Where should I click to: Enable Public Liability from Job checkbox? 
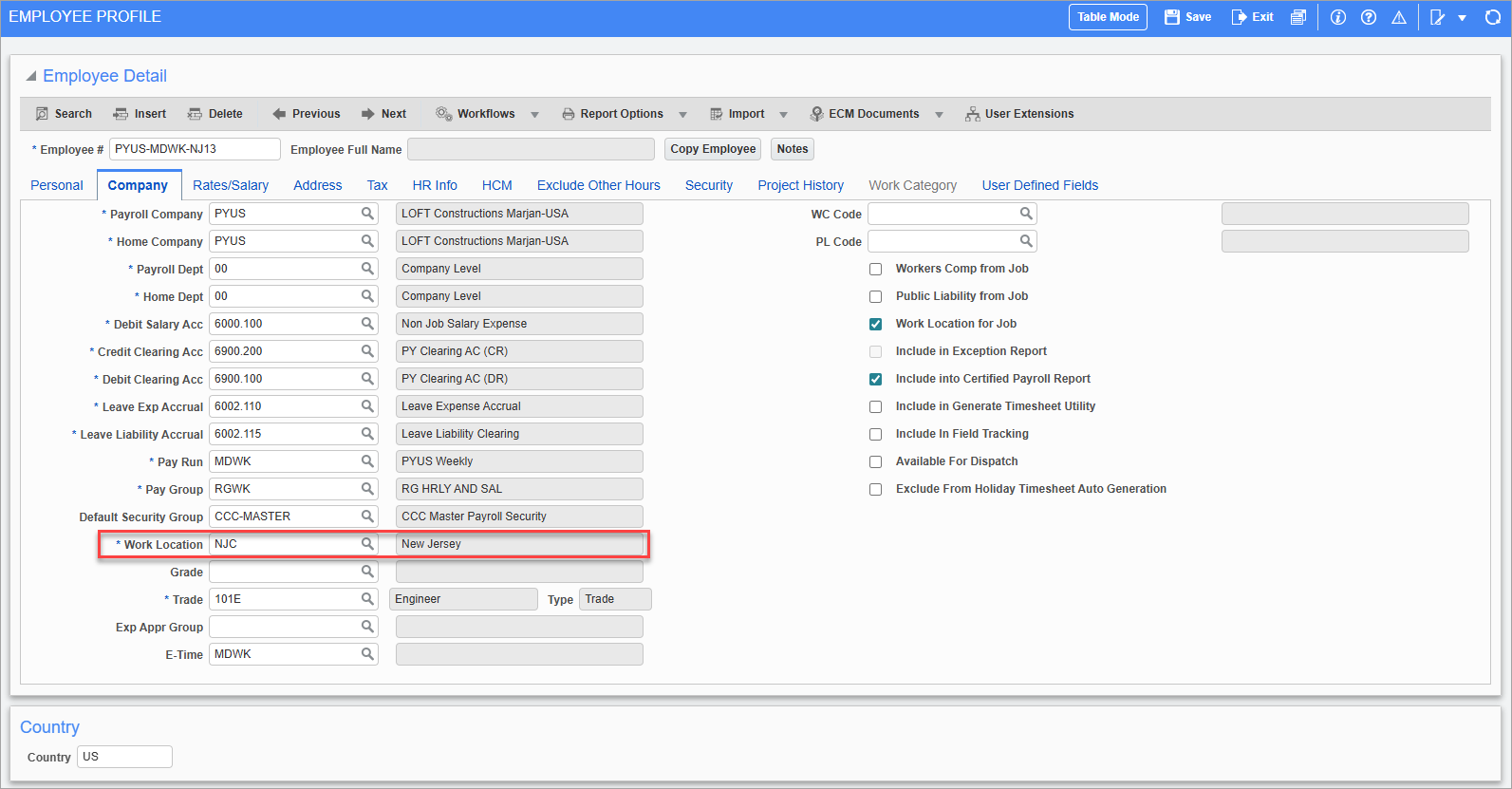tap(876, 297)
